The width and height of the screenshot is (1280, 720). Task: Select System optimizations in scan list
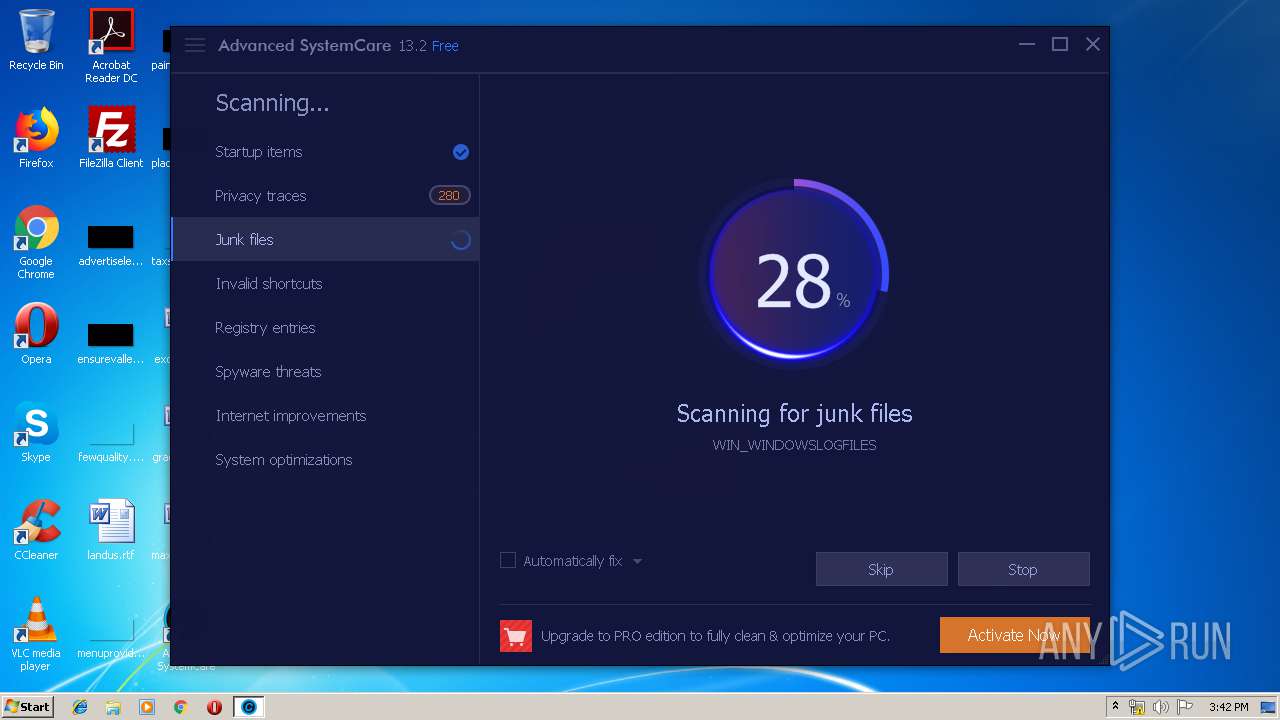(x=325, y=460)
